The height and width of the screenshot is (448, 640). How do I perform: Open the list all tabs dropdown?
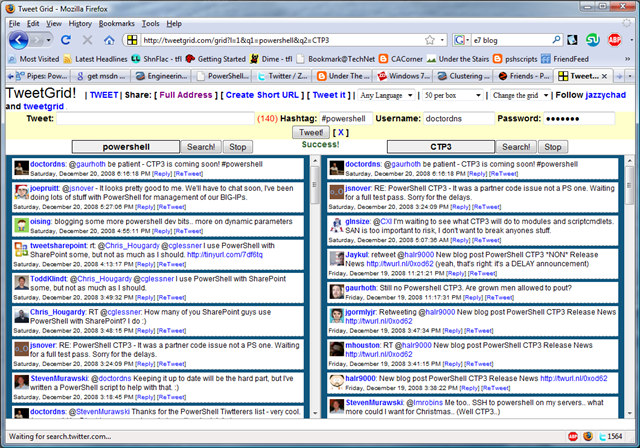click(x=630, y=76)
